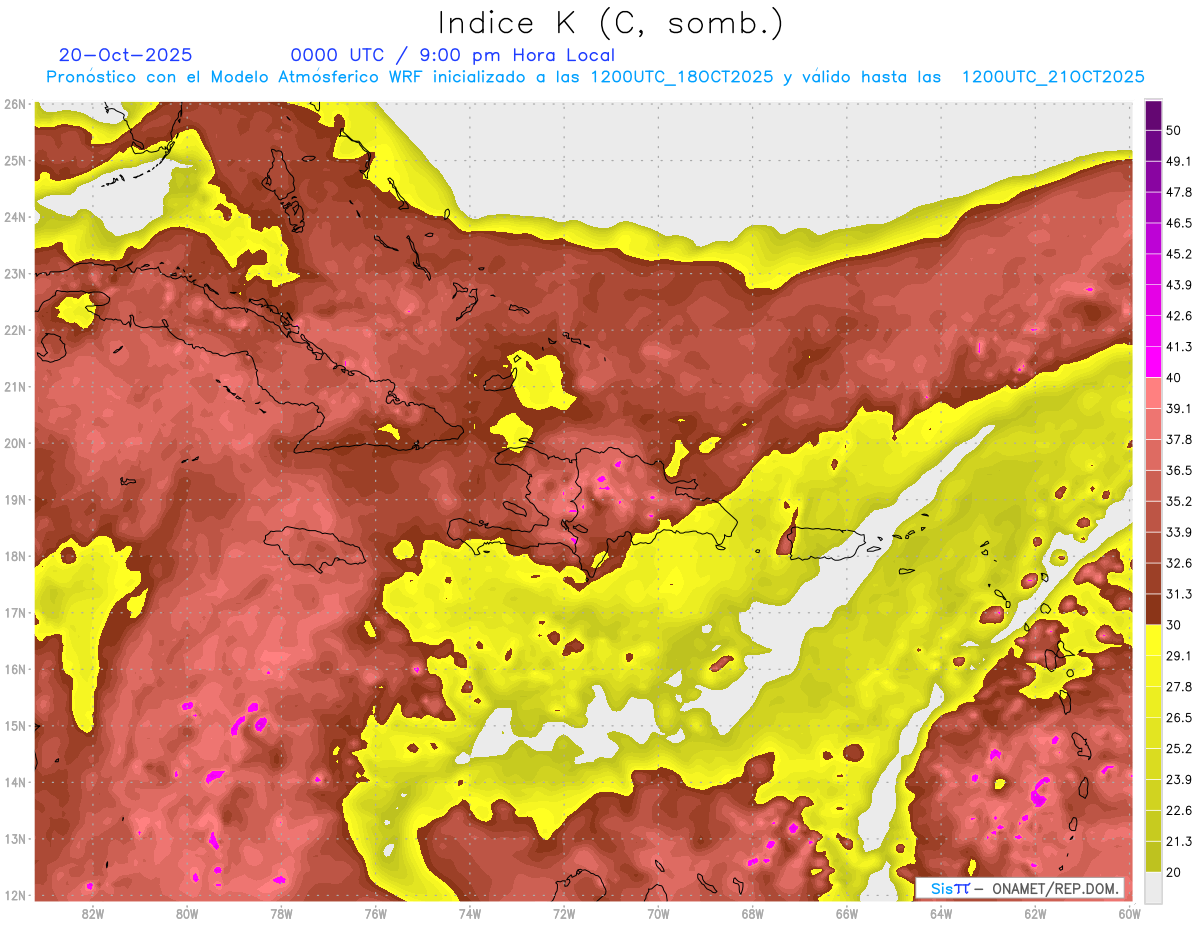Select the magenta 40 legend color band
This screenshot has width=1200, height=927.
[x=1153, y=362]
